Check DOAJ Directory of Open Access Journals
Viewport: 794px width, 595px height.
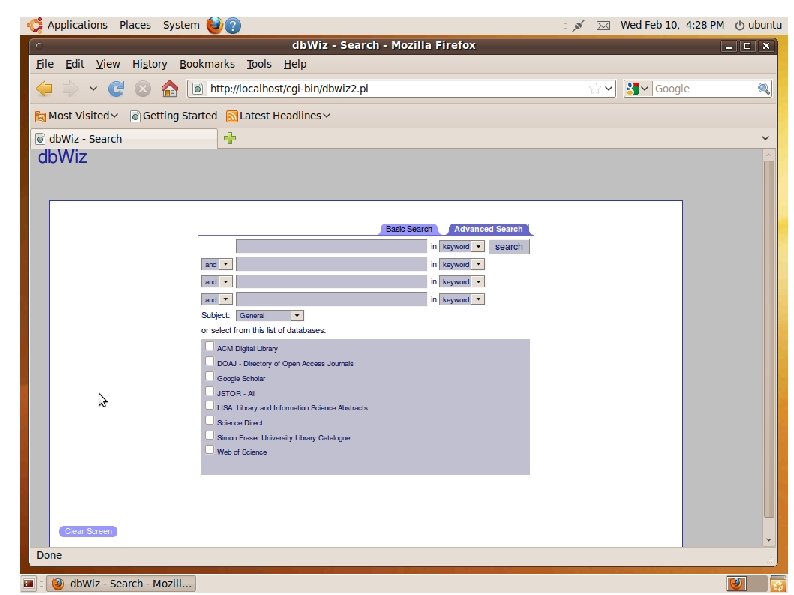point(209,361)
